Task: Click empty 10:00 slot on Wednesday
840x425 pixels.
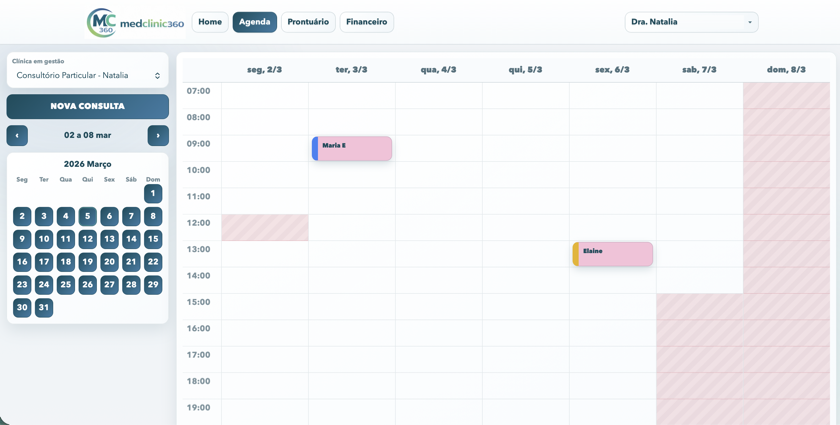Action: 438,175
